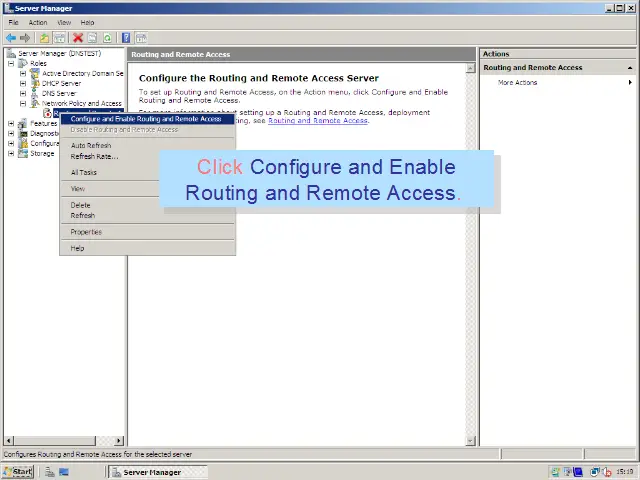Click the blue Help toolbar icon
The width and height of the screenshot is (640, 480).
pyautogui.click(x=126, y=38)
